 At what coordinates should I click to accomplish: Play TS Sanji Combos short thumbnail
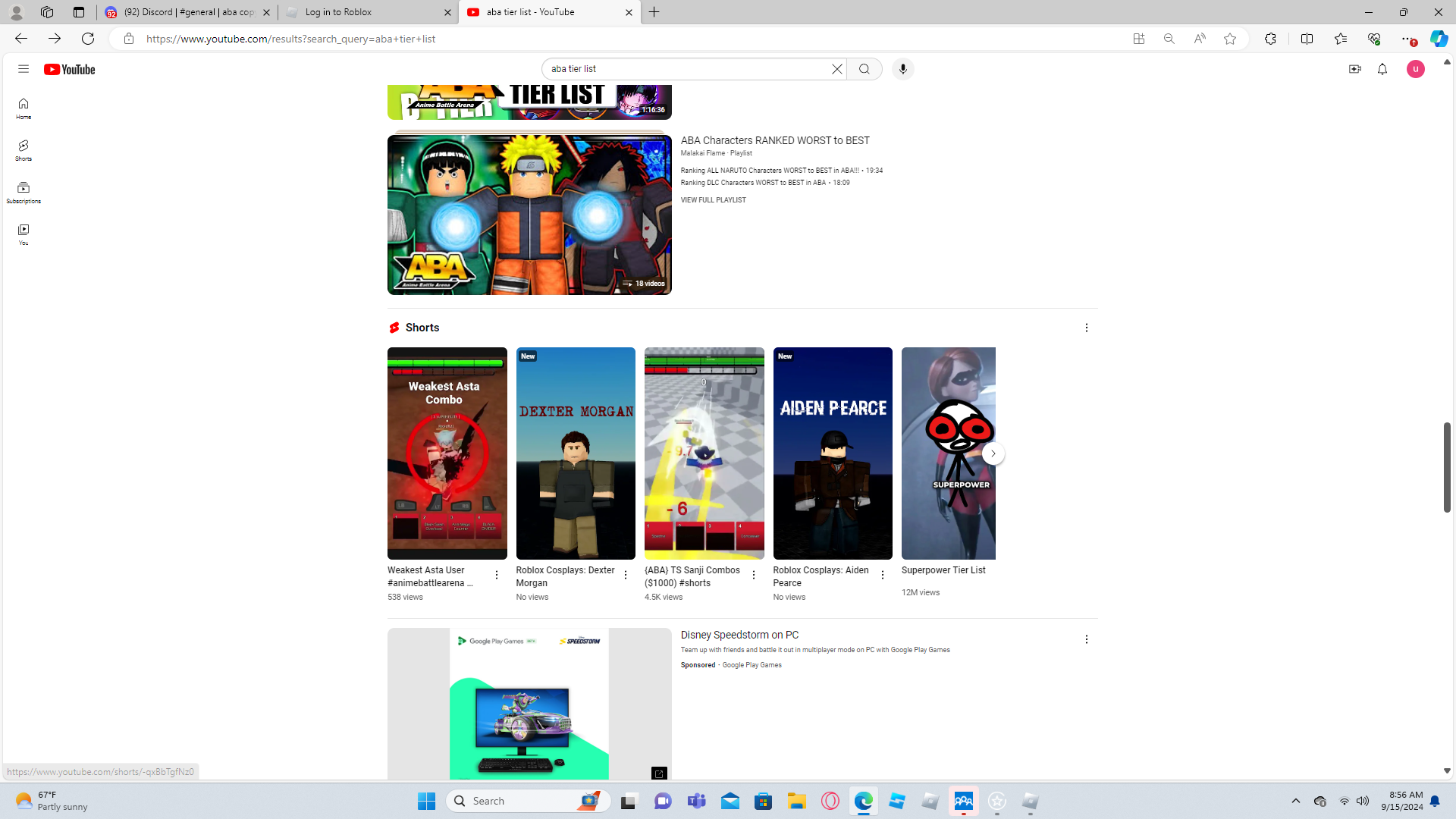704,453
